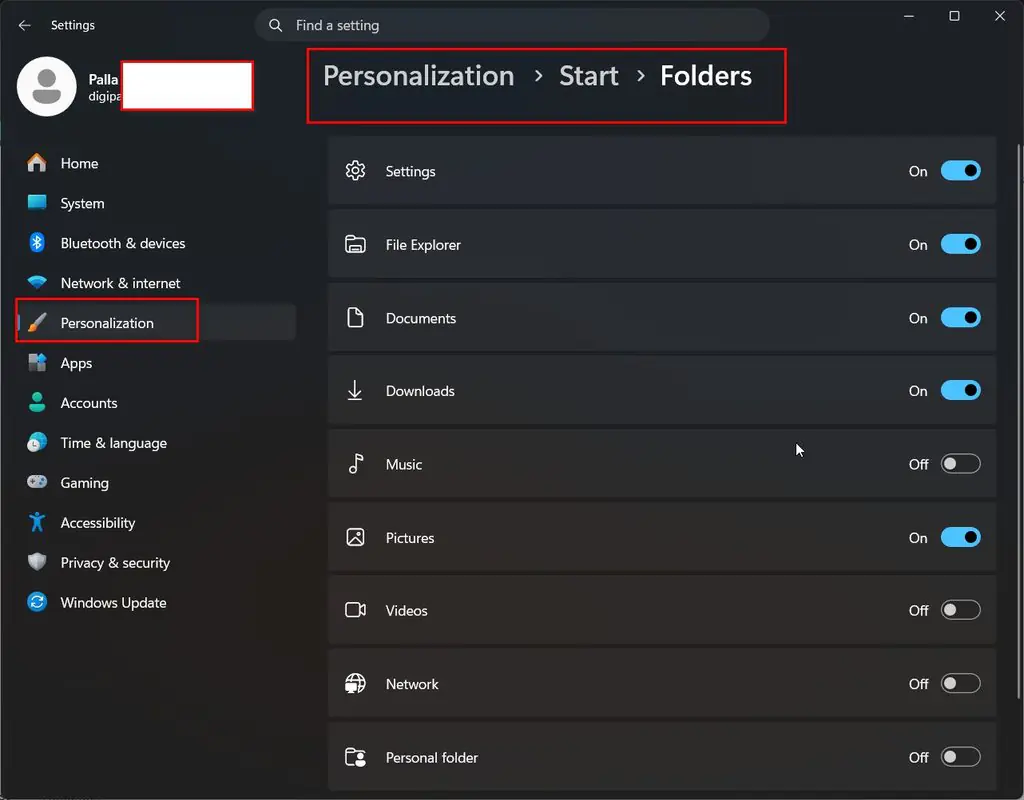Open Home in the sidebar

tap(157, 163)
